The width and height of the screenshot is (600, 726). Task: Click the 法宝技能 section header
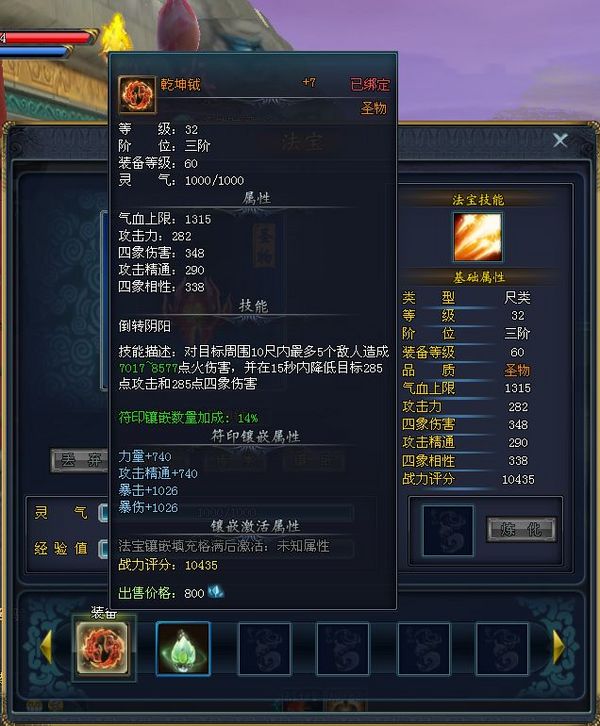[x=478, y=200]
